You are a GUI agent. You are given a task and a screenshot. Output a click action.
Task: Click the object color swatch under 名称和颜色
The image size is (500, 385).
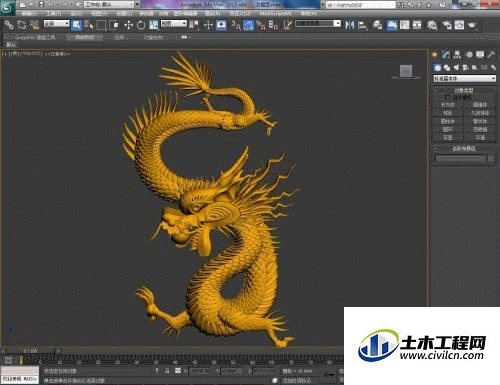coord(491,159)
